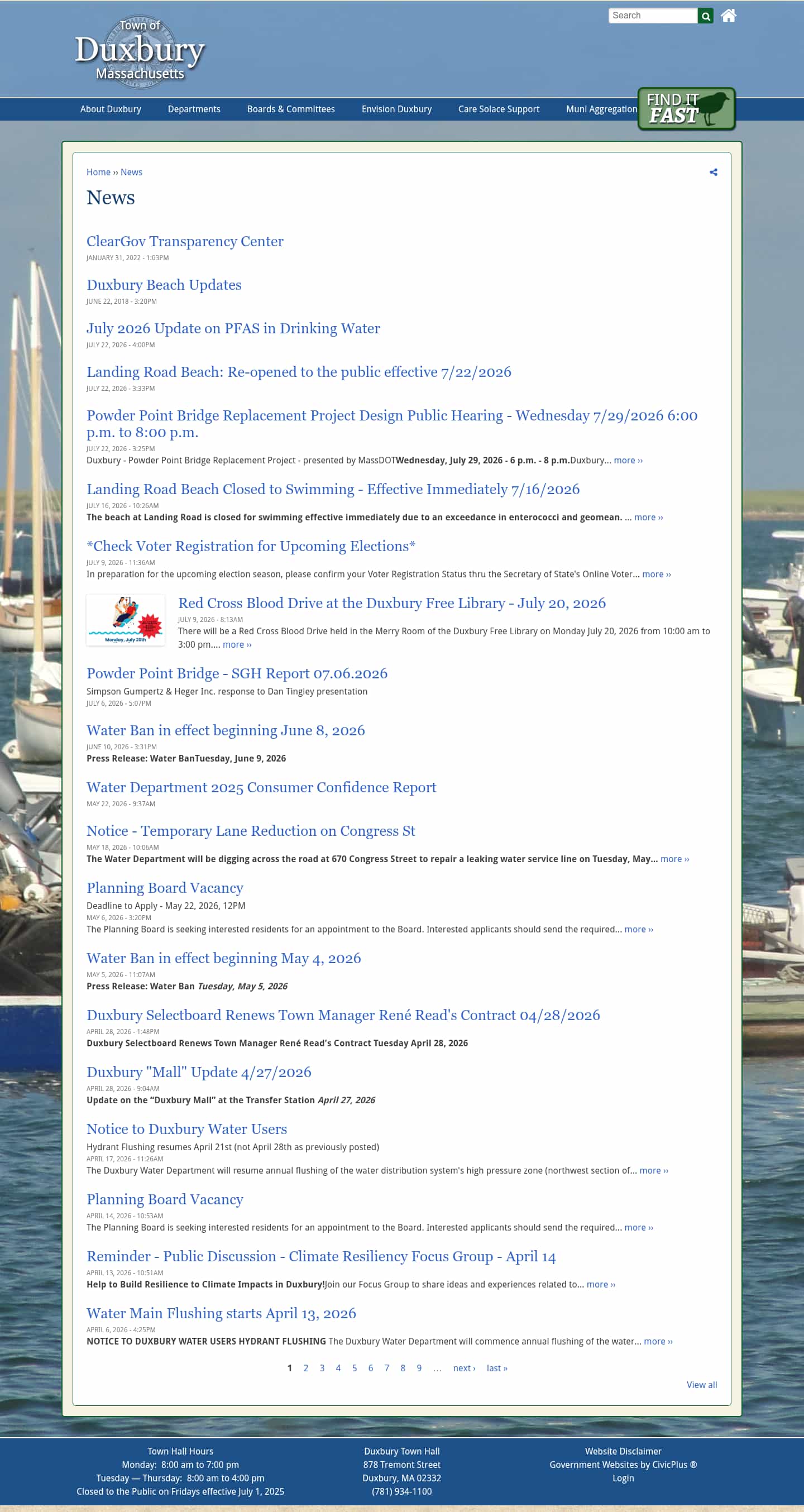Click 'more' on the blood drive summary
Screen dimensions: 804x1512
(x=237, y=644)
